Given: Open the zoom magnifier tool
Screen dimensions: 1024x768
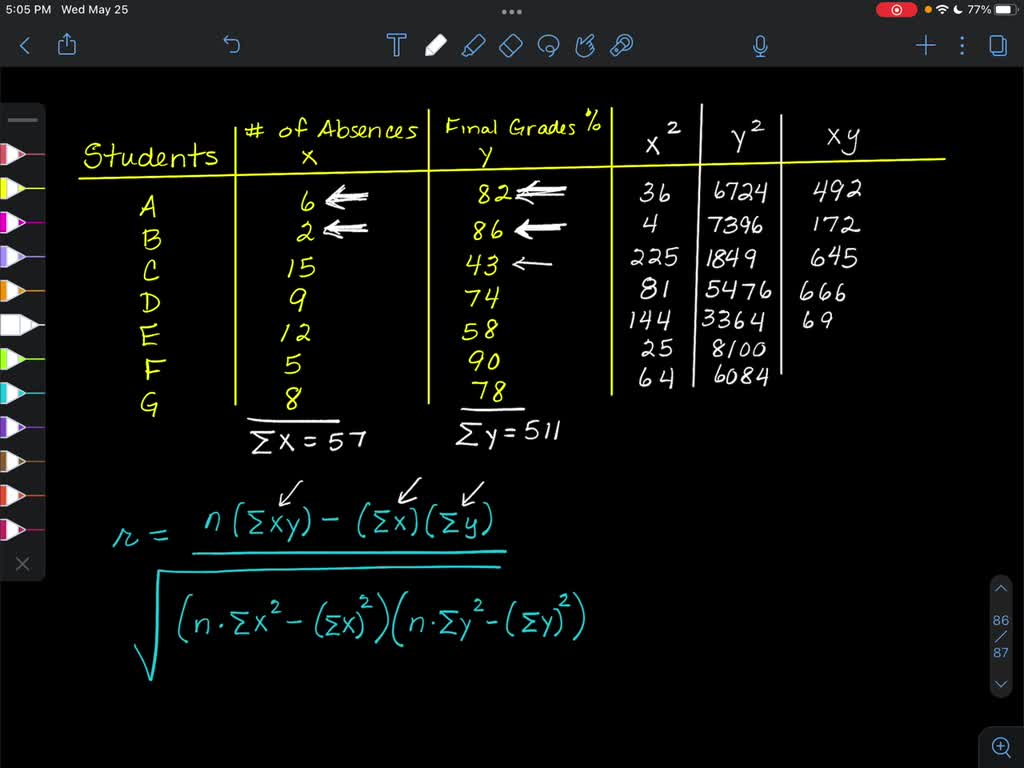Looking at the screenshot, I should tap(1000, 746).
